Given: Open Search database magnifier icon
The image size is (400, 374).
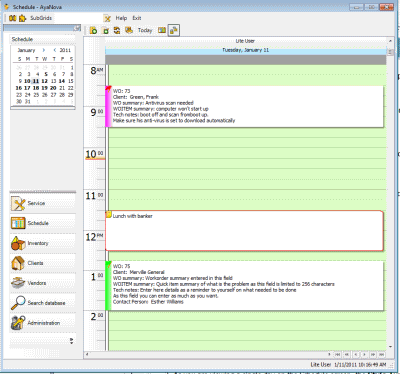Looking at the screenshot, I should (18, 303).
